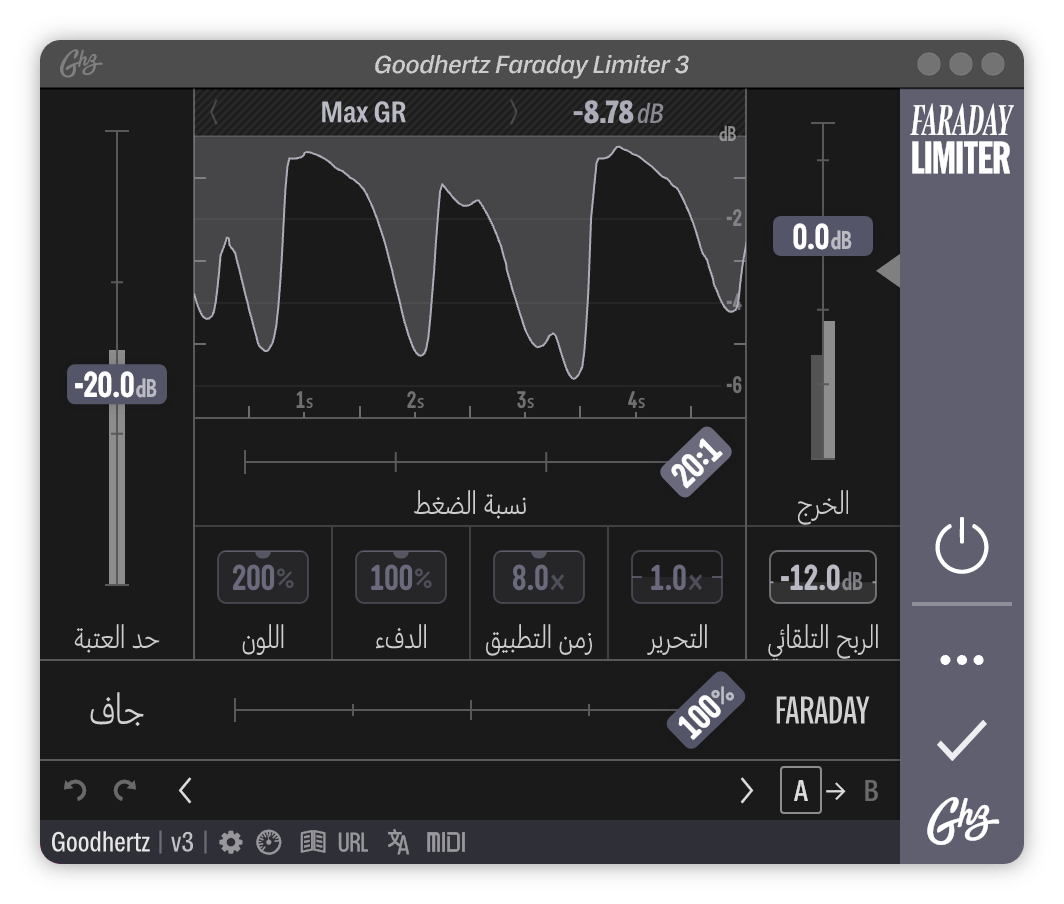
Task: Click the Faraday Limiter logo title
Action: click(962, 139)
